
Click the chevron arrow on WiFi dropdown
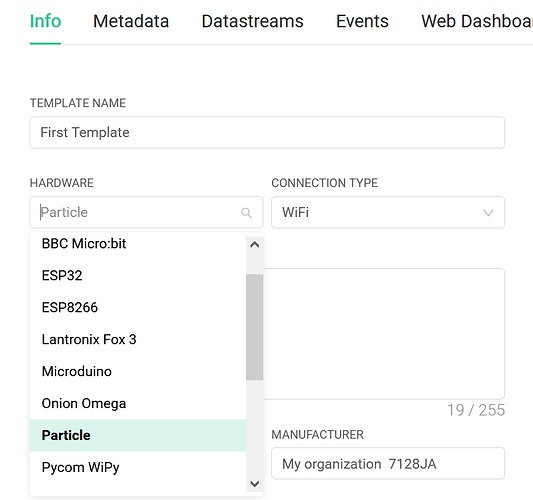[x=488, y=213]
